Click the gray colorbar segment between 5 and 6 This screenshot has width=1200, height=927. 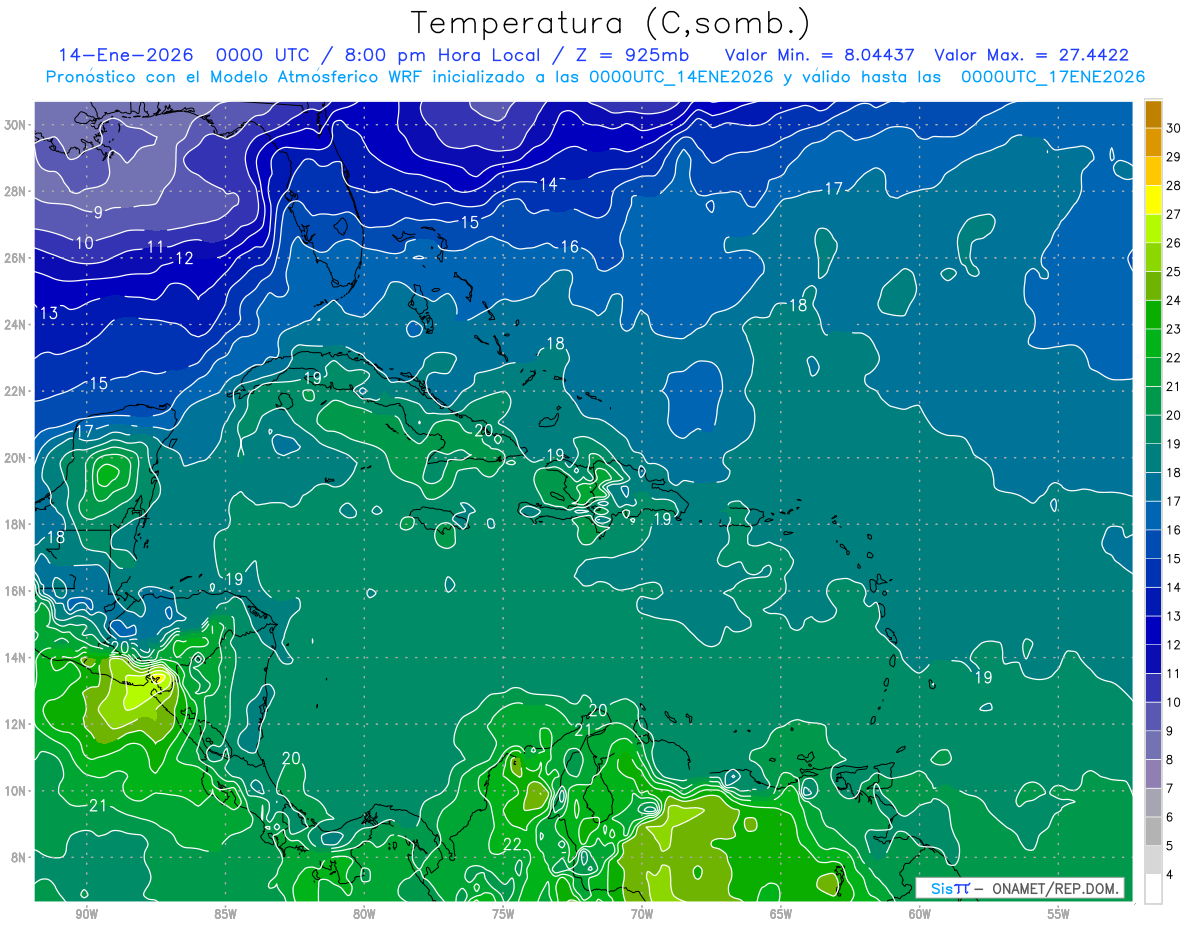1153,832
